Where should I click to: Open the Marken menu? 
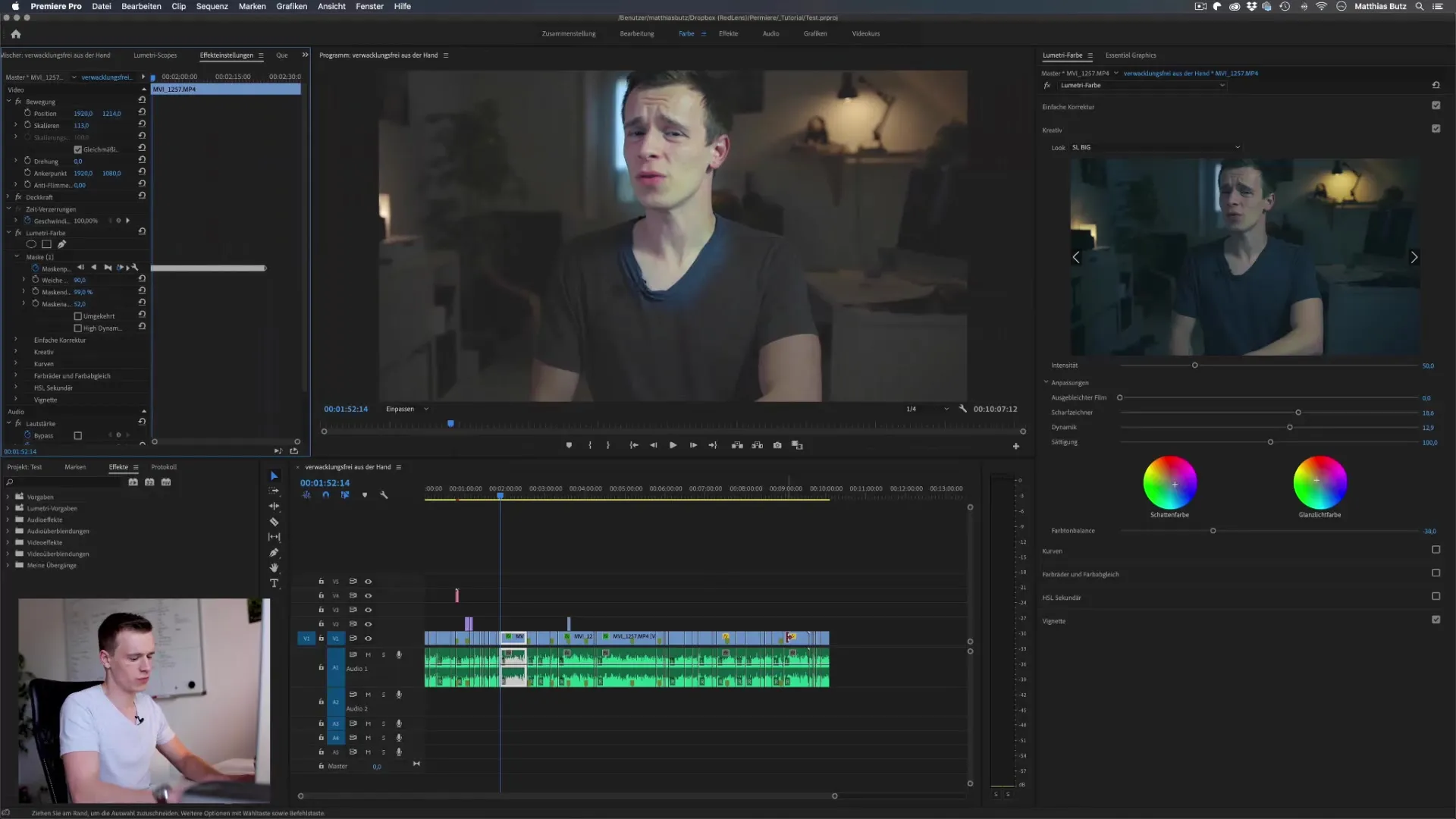click(x=252, y=6)
